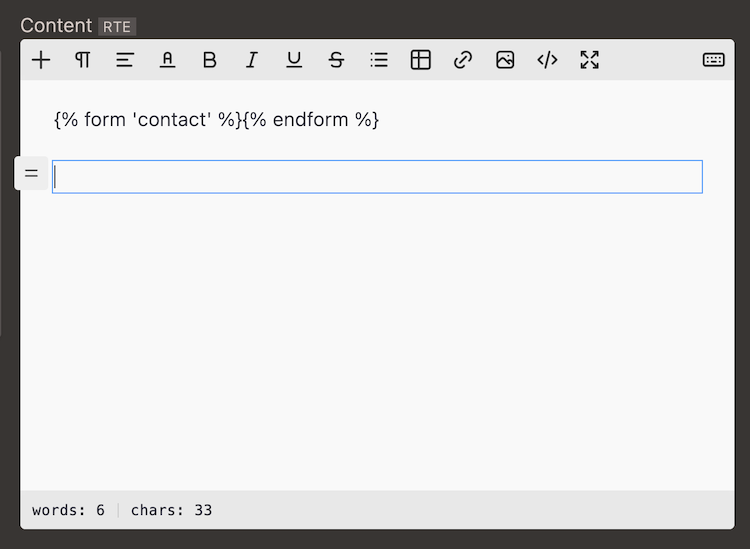Toggle strikethrough formatting
The image size is (750, 549).
click(x=336, y=60)
